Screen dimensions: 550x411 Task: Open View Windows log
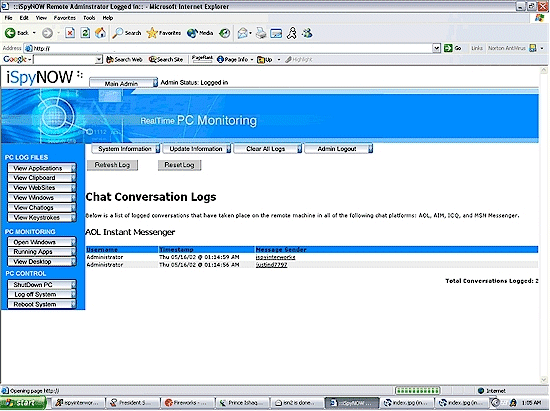click(x=41, y=198)
